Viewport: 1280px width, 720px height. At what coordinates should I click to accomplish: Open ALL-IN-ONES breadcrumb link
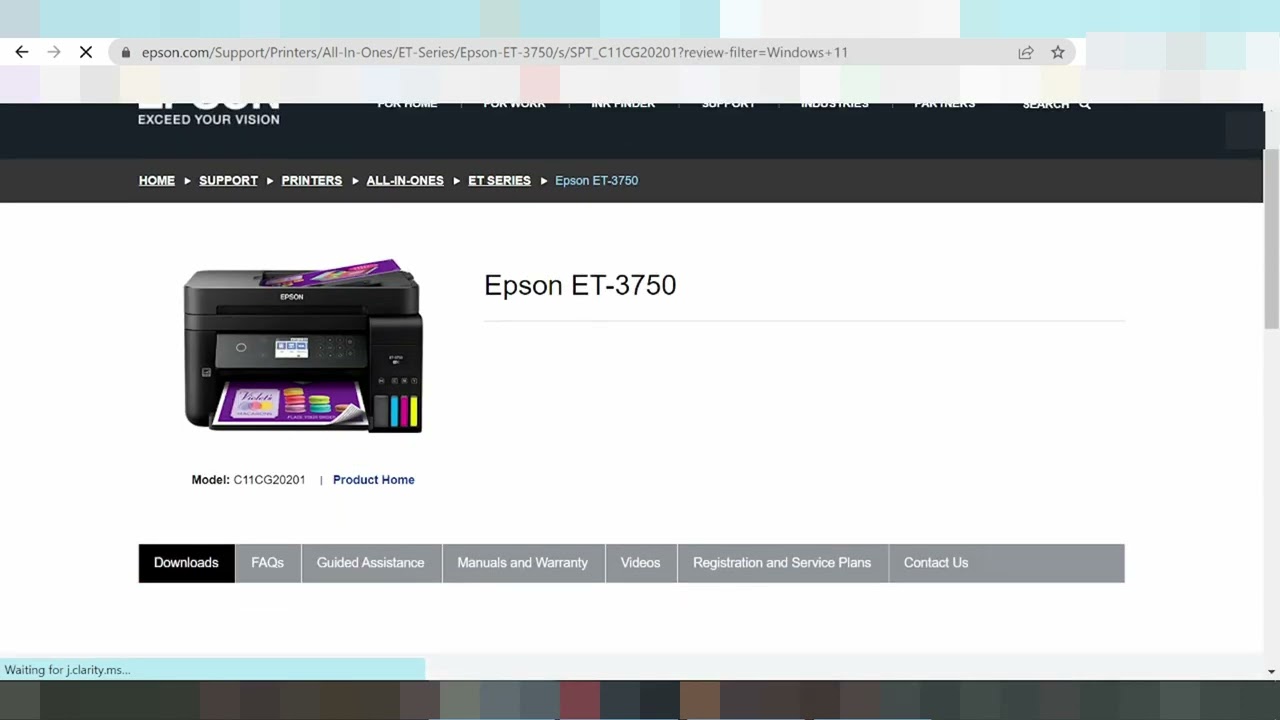[x=405, y=180]
